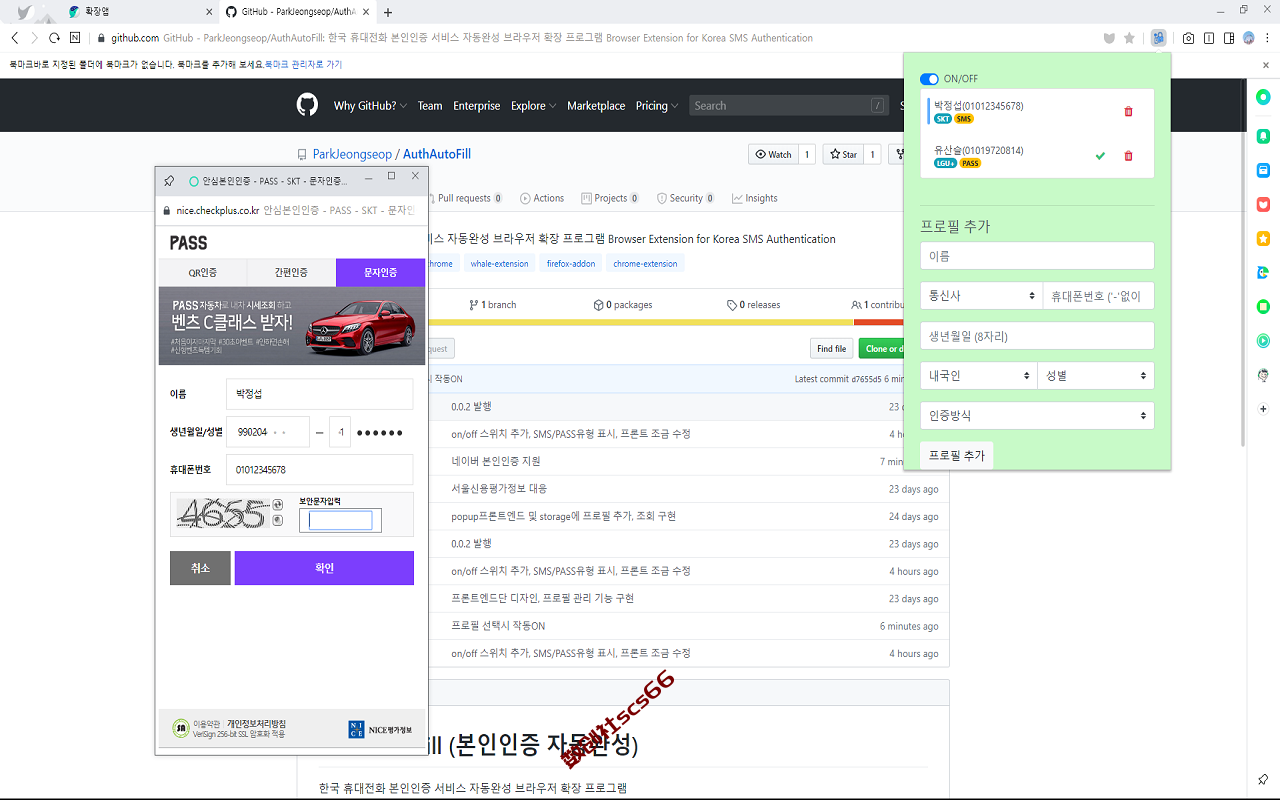Open the profile avatar in browser toolbar
Viewport: 1280px width, 800px height.
[x=1249, y=38]
